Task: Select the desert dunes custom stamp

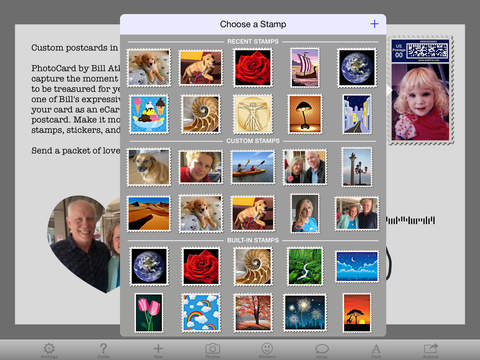Action: coord(149,213)
